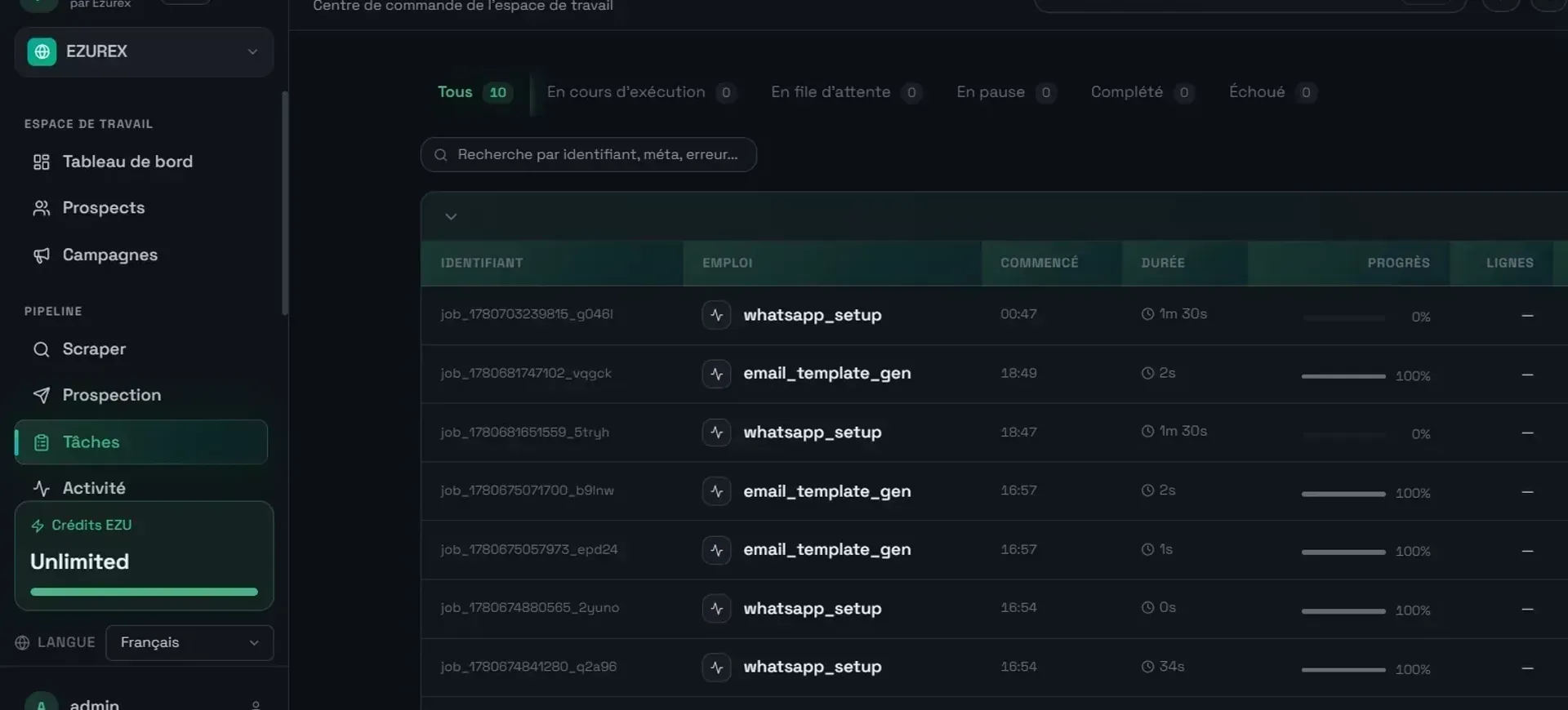
Task: Open the Prospects people icon
Action: point(41,208)
